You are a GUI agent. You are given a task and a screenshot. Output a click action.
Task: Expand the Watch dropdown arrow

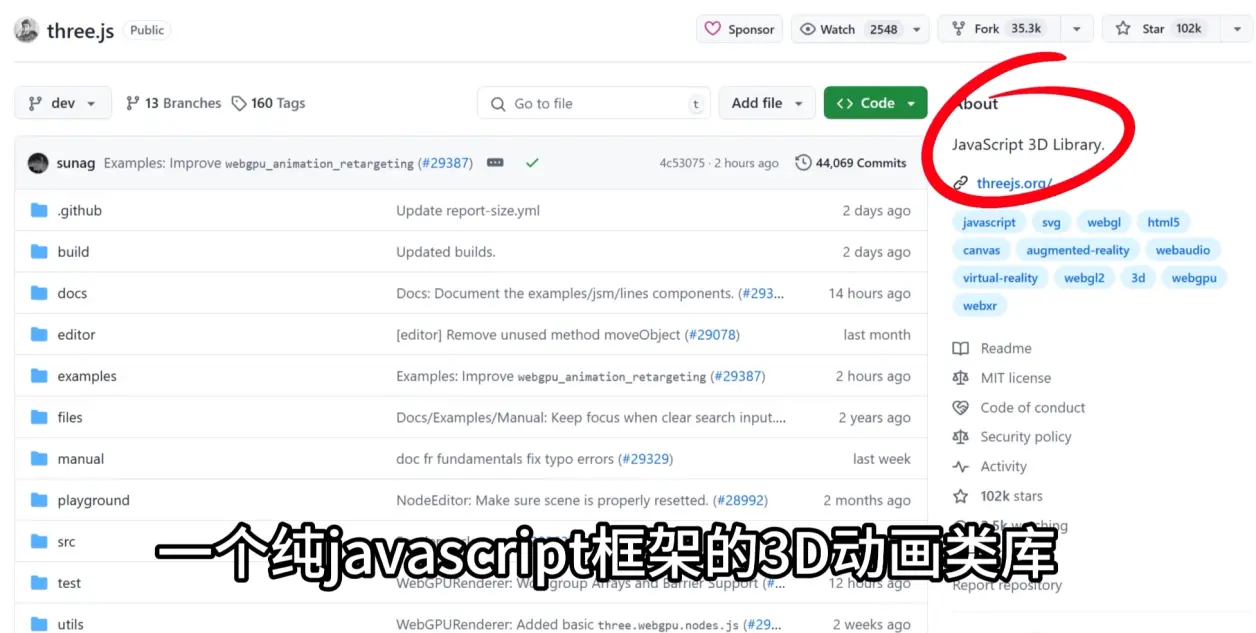pos(917,29)
